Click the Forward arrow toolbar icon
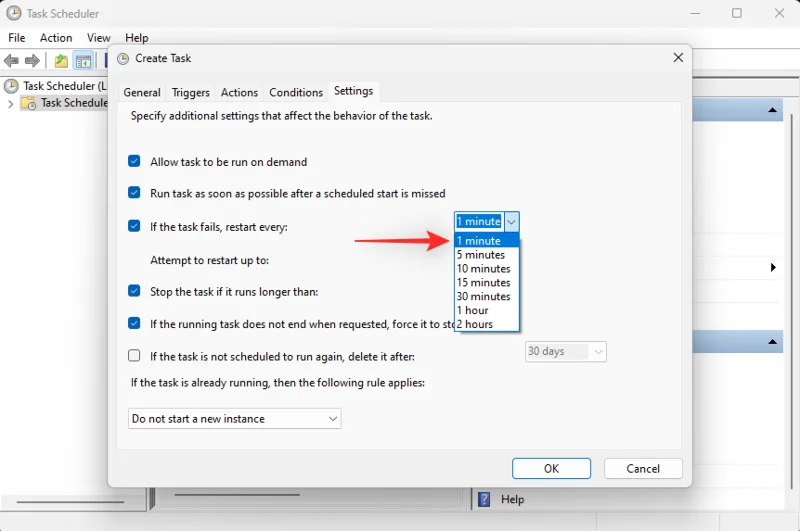The height and width of the screenshot is (531, 800). 32,61
